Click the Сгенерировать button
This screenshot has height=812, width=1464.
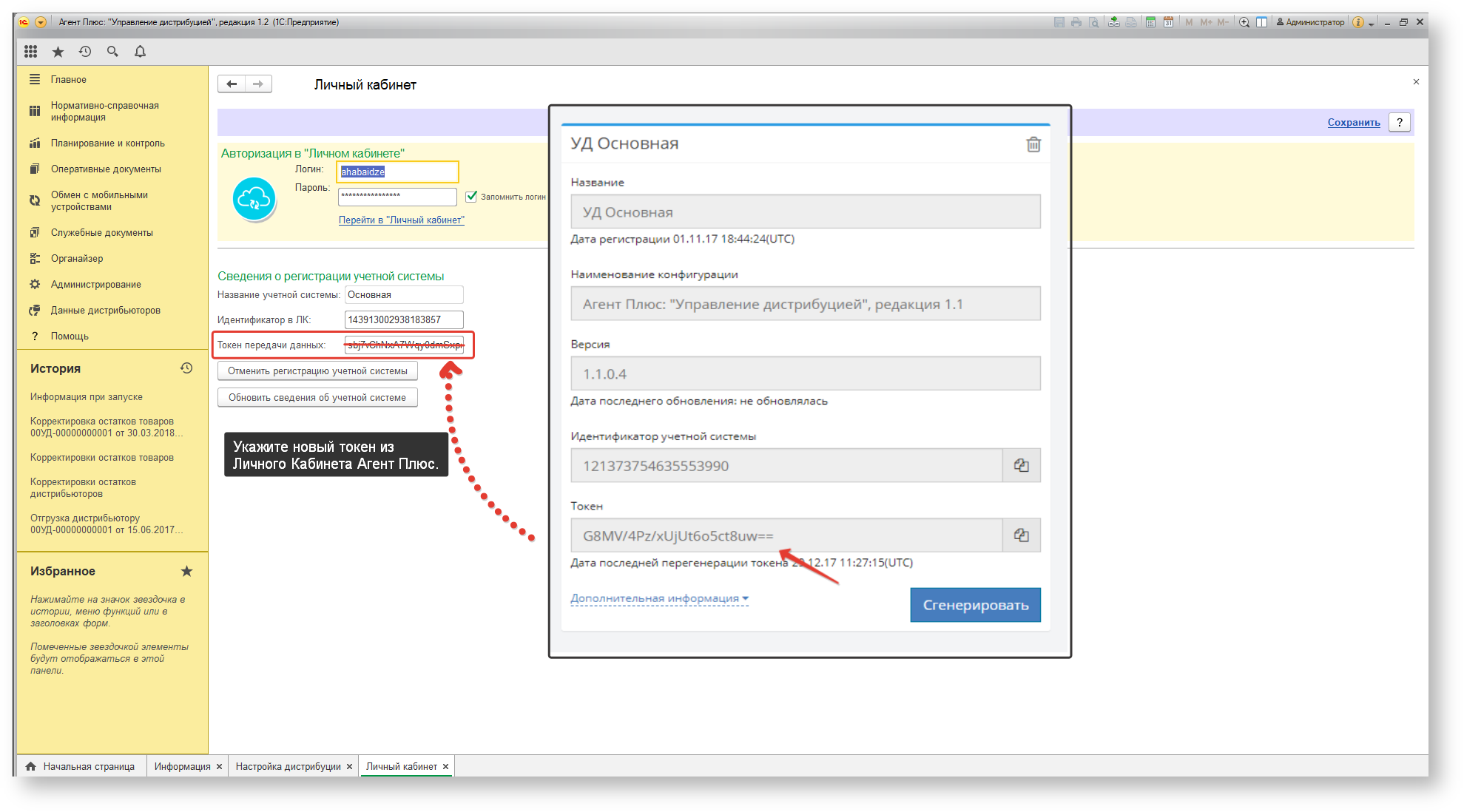(975, 605)
